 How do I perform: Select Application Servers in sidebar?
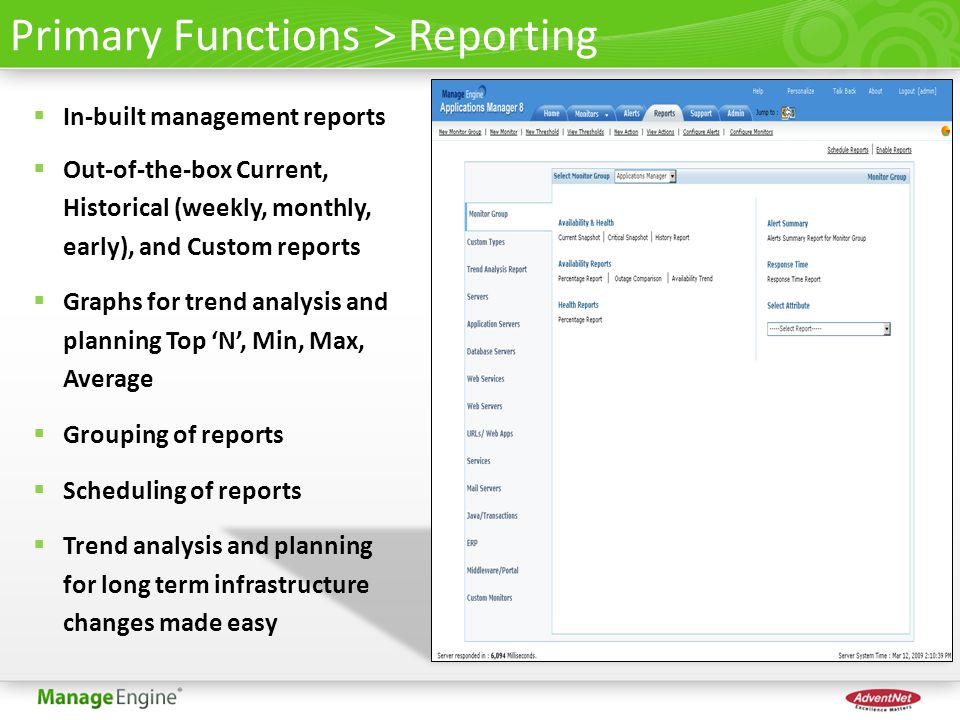tap(493, 324)
